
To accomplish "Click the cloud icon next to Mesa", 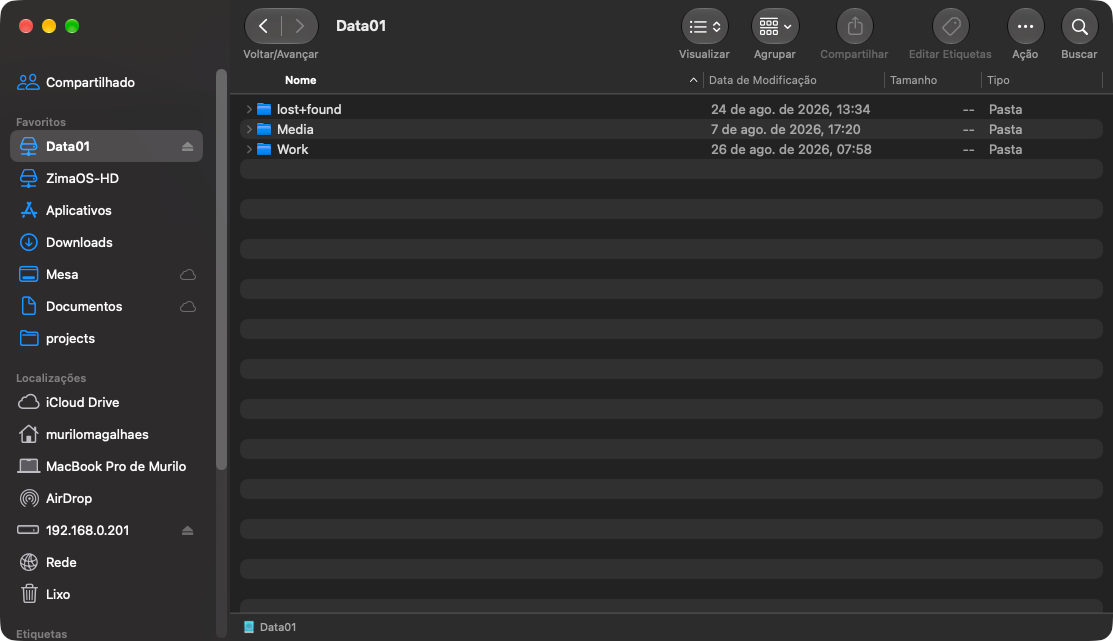I will (187, 275).
